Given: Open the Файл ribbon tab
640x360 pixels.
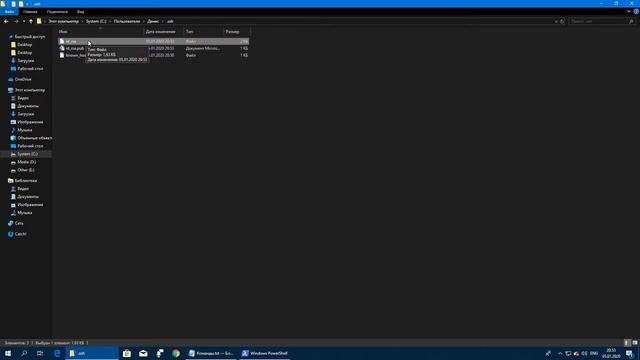Looking at the screenshot, I should 9,11.
